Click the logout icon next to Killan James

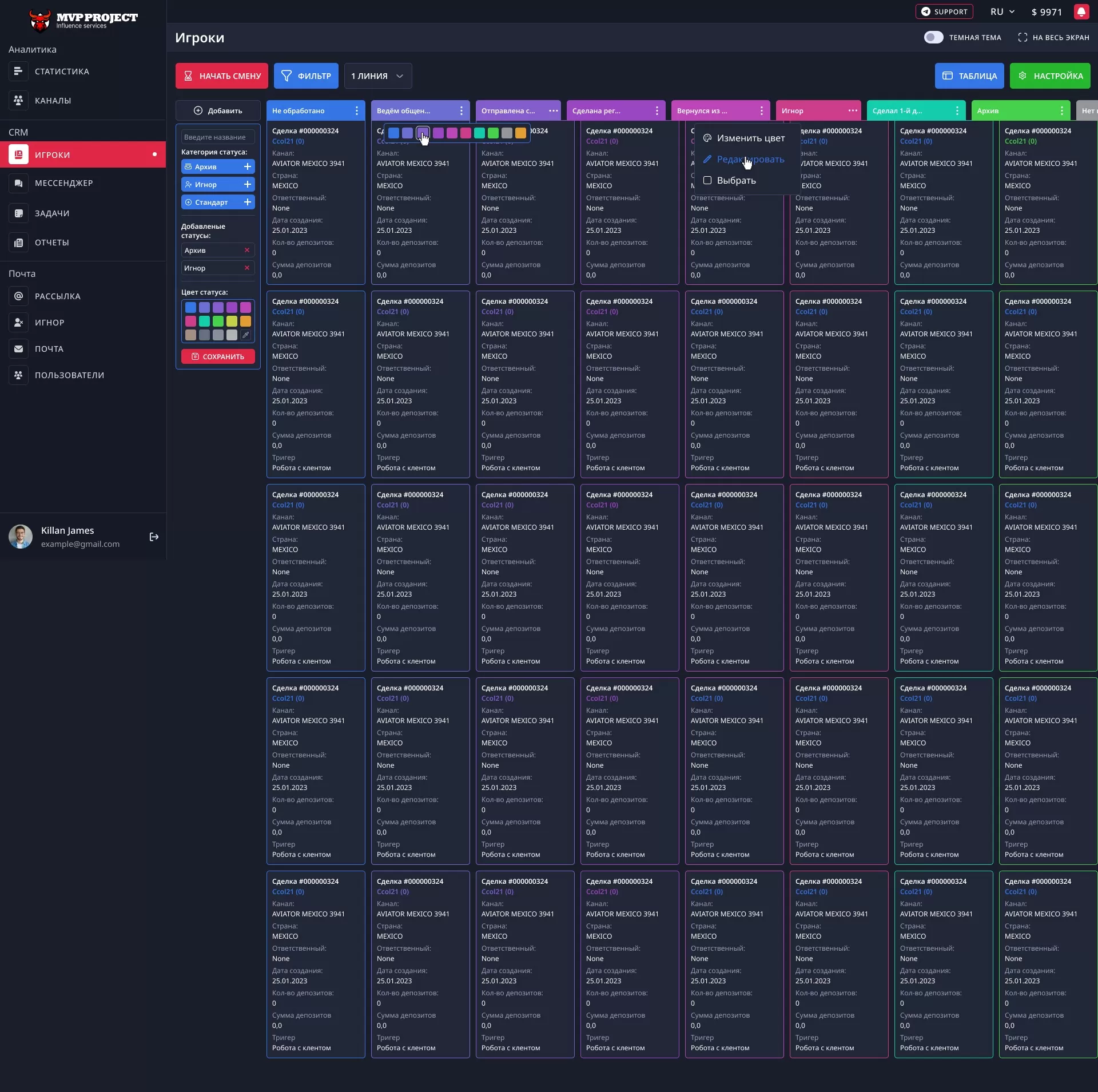click(153, 537)
